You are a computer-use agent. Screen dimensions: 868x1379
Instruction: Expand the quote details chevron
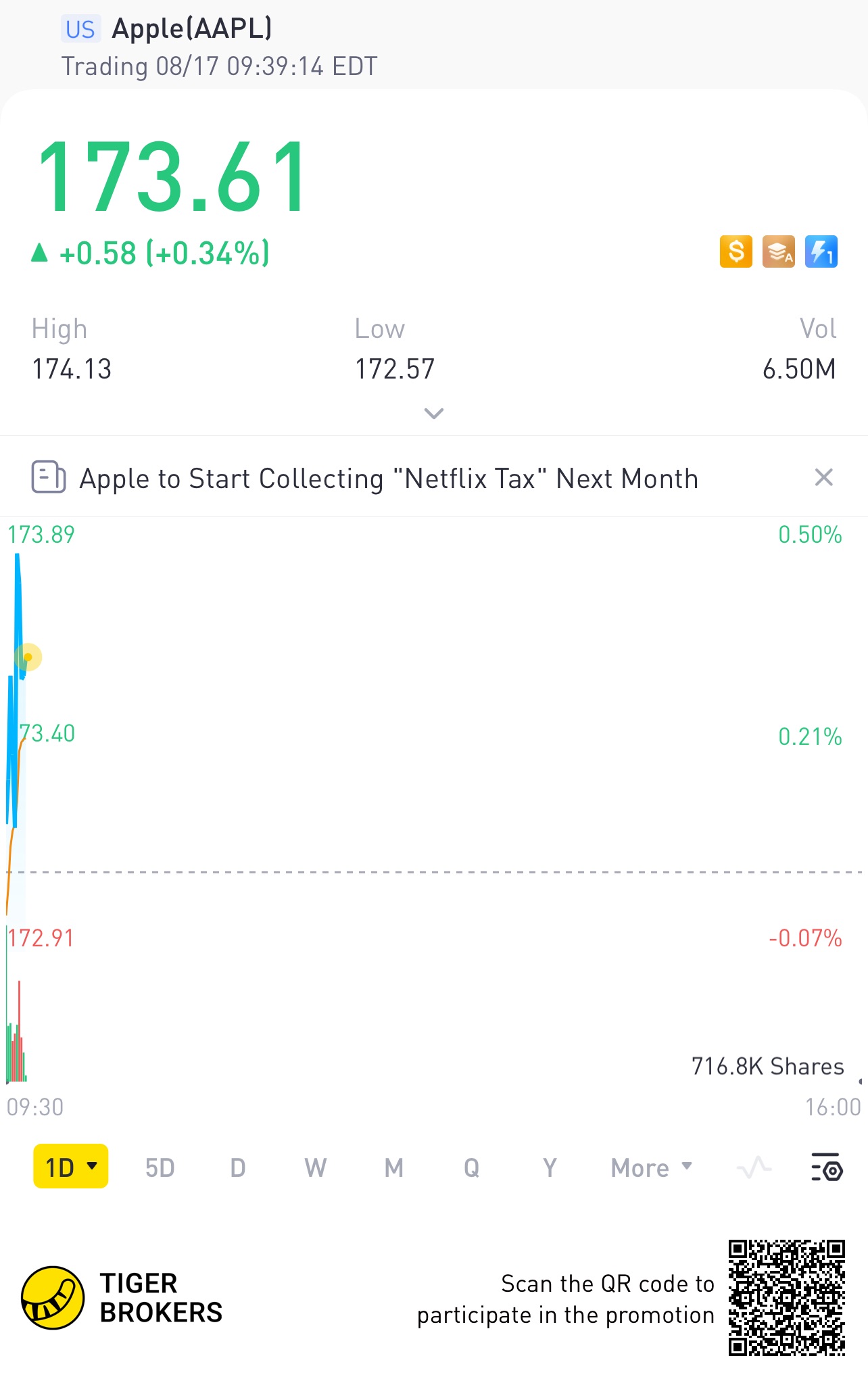click(433, 413)
